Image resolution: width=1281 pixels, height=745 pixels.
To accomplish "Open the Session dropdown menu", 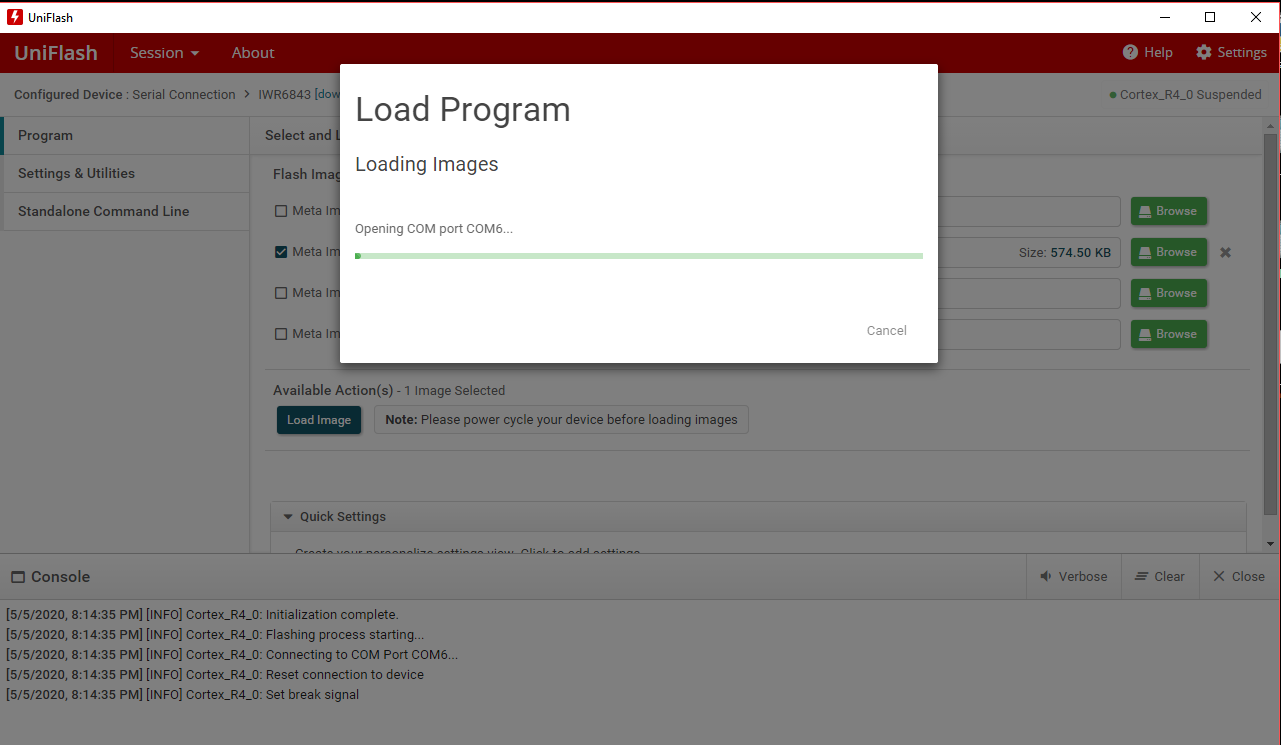I will tap(165, 53).
